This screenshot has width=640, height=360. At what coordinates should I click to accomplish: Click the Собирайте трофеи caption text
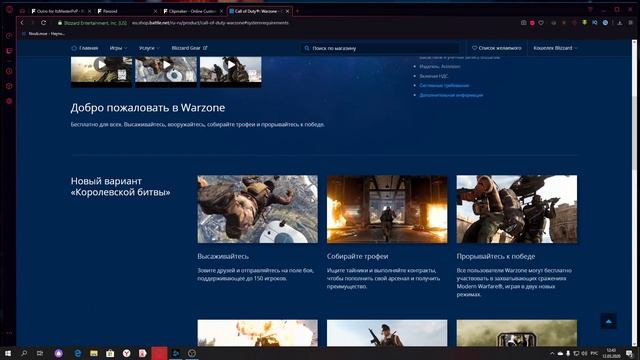358,256
